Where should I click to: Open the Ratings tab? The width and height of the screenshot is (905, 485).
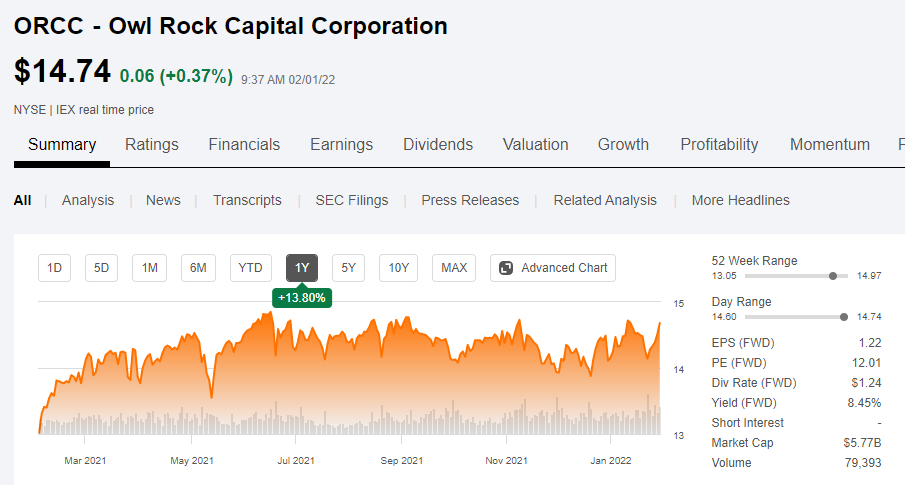152,144
